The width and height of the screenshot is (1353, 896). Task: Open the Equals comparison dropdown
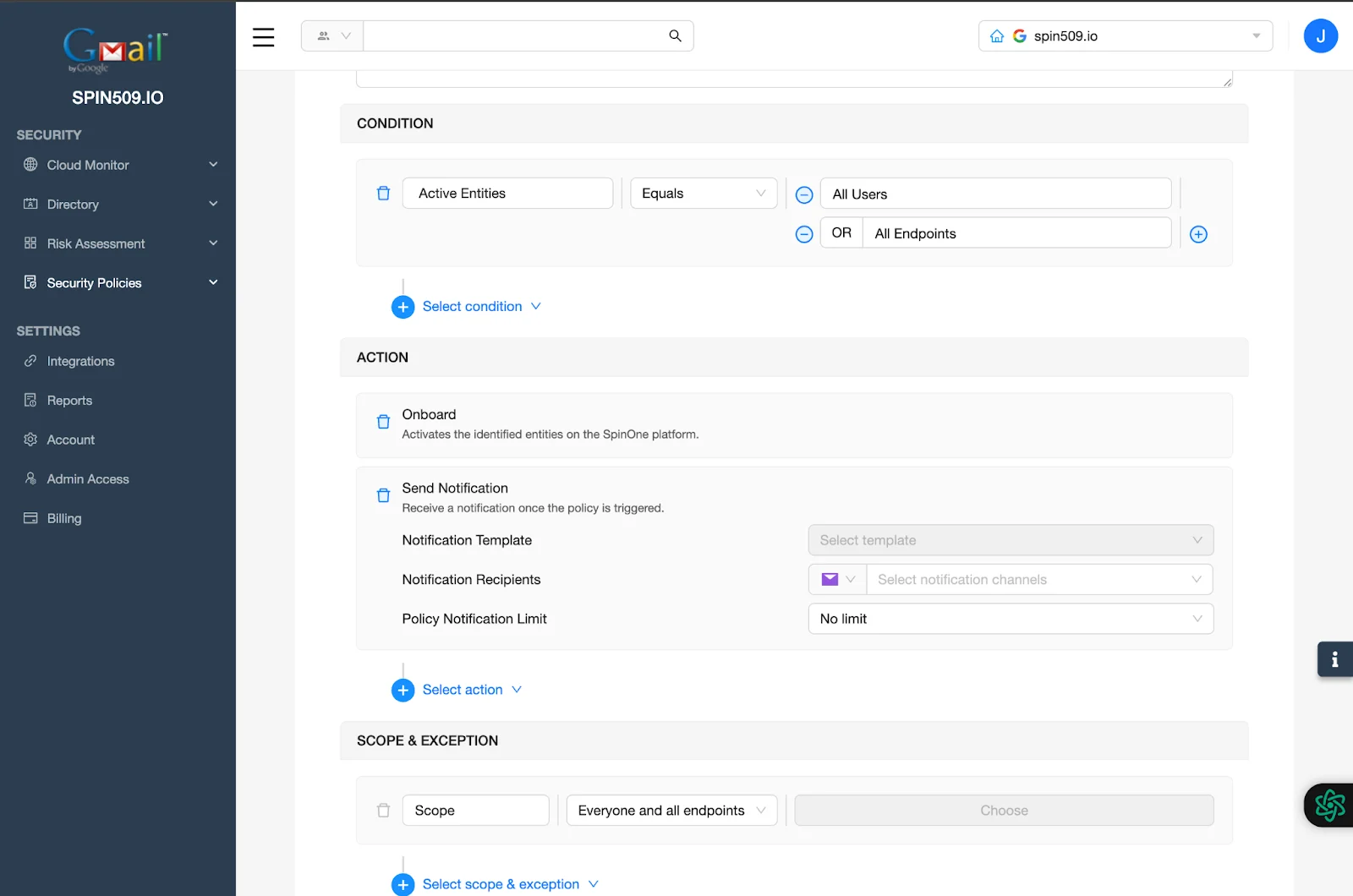click(x=703, y=193)
